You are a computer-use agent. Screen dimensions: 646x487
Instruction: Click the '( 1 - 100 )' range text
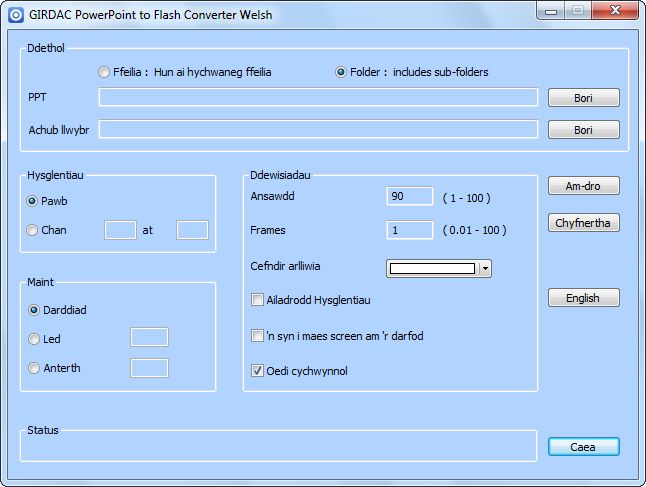coord(466,198)
